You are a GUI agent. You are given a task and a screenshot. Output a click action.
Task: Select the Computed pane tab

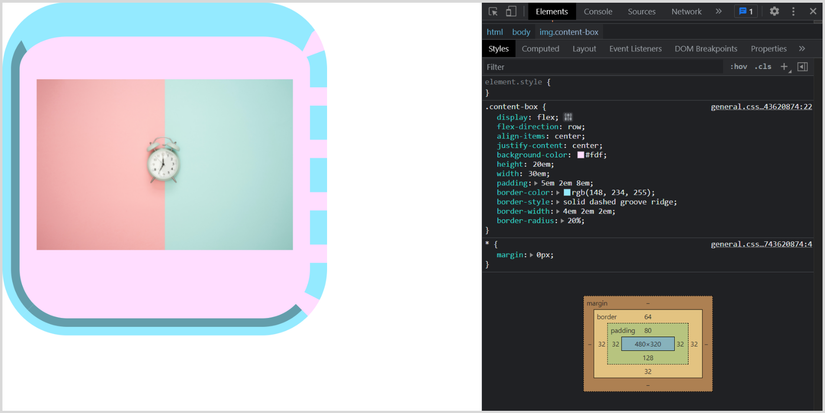(540, 48)
